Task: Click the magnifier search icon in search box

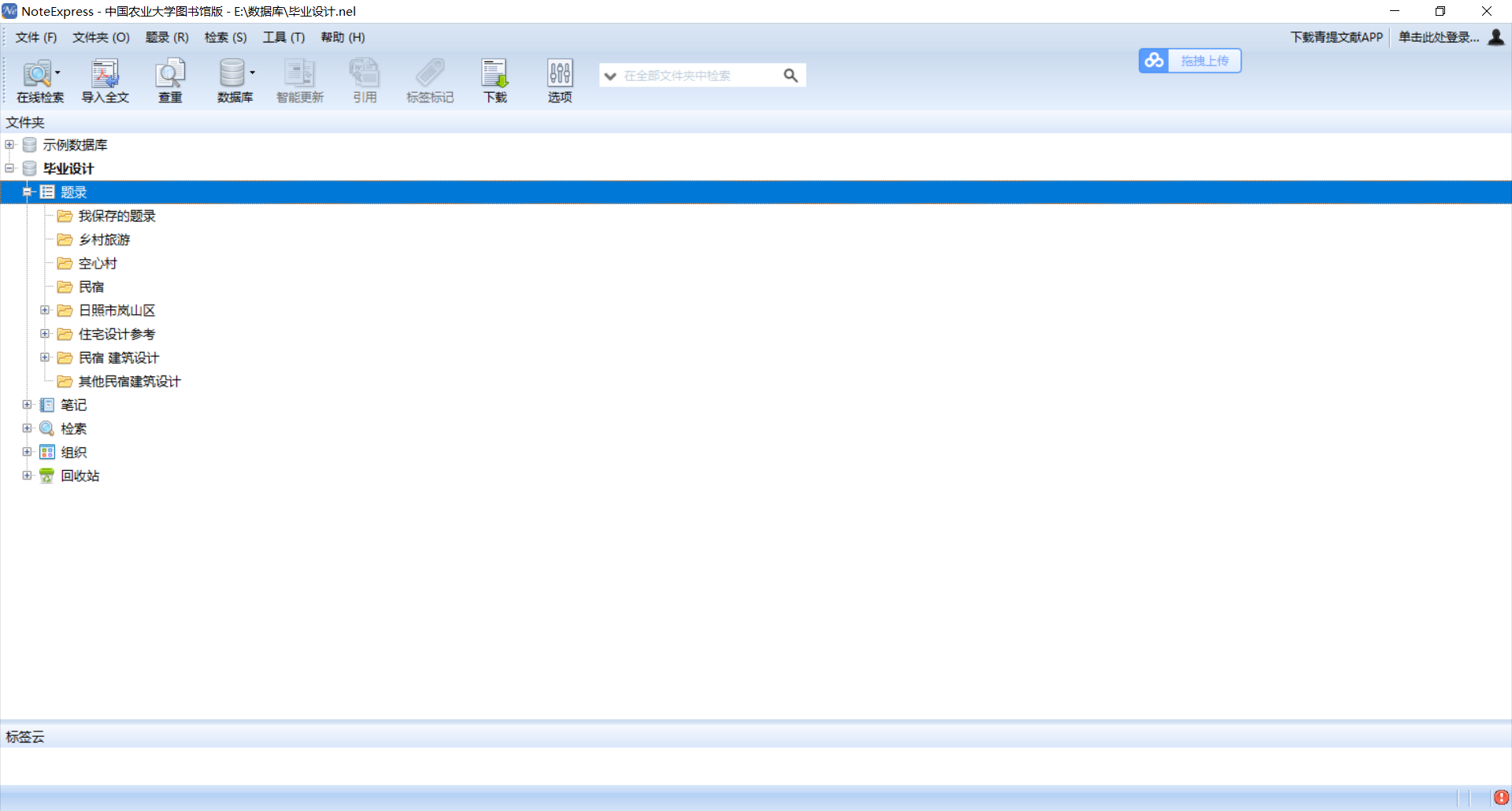Action: tap(791, 76)
